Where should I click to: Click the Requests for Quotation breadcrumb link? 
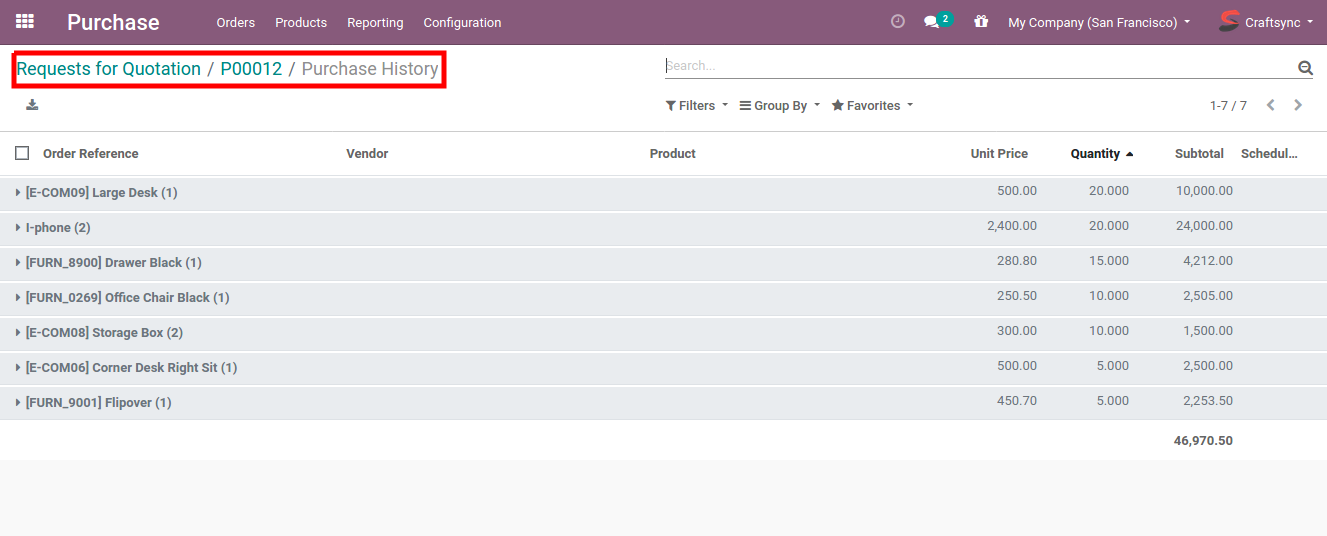[x=108, y=69]
